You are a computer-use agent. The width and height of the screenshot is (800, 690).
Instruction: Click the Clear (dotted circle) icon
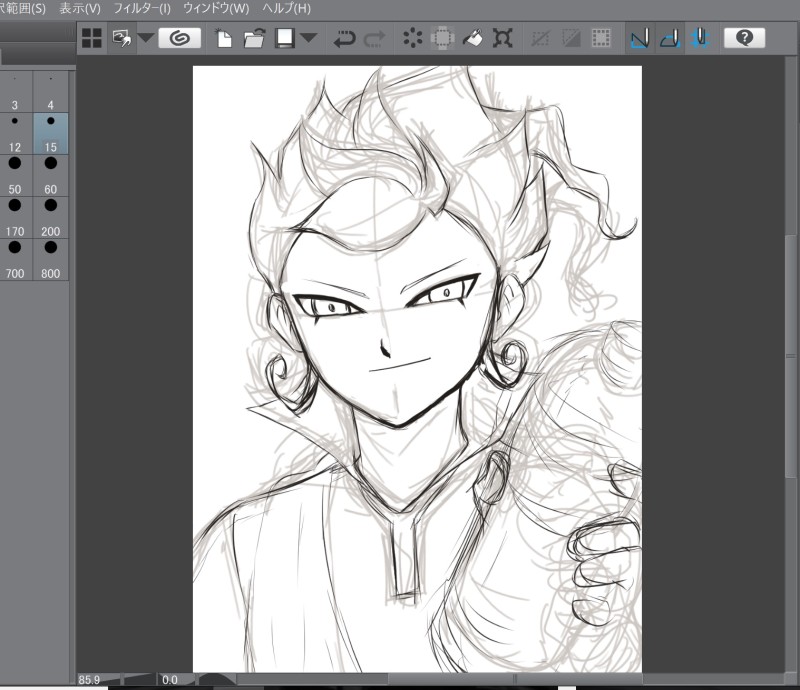412,38
